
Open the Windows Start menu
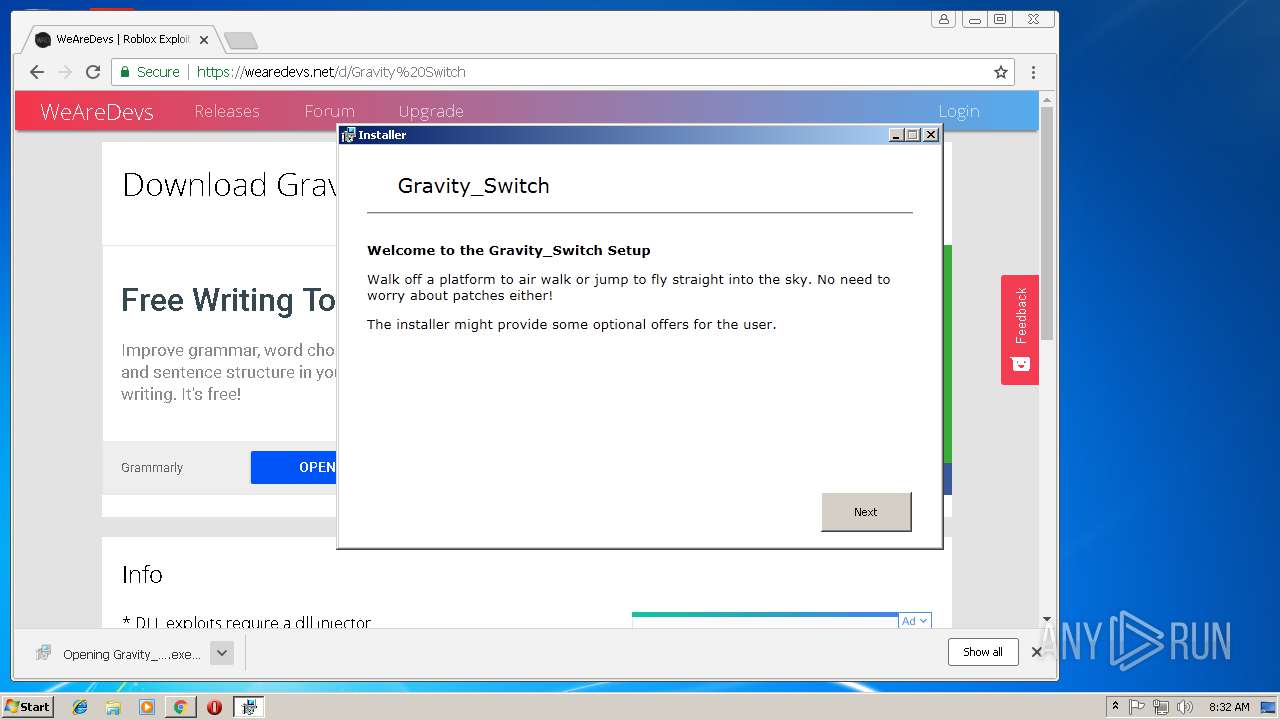tap(27, 706)
